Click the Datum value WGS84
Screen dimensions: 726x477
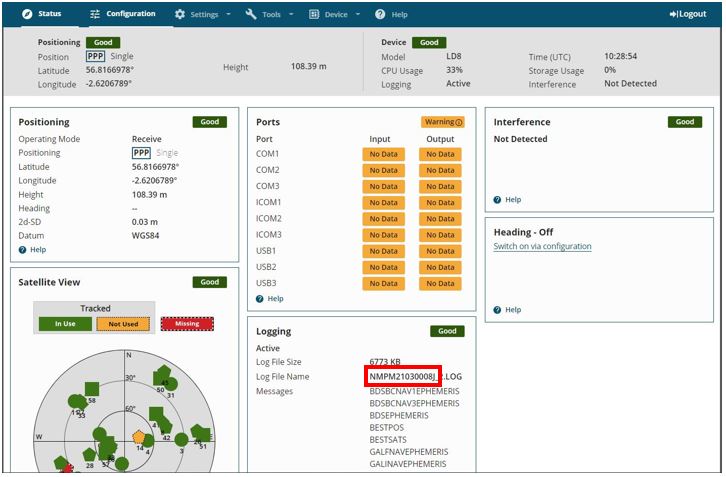145,236
